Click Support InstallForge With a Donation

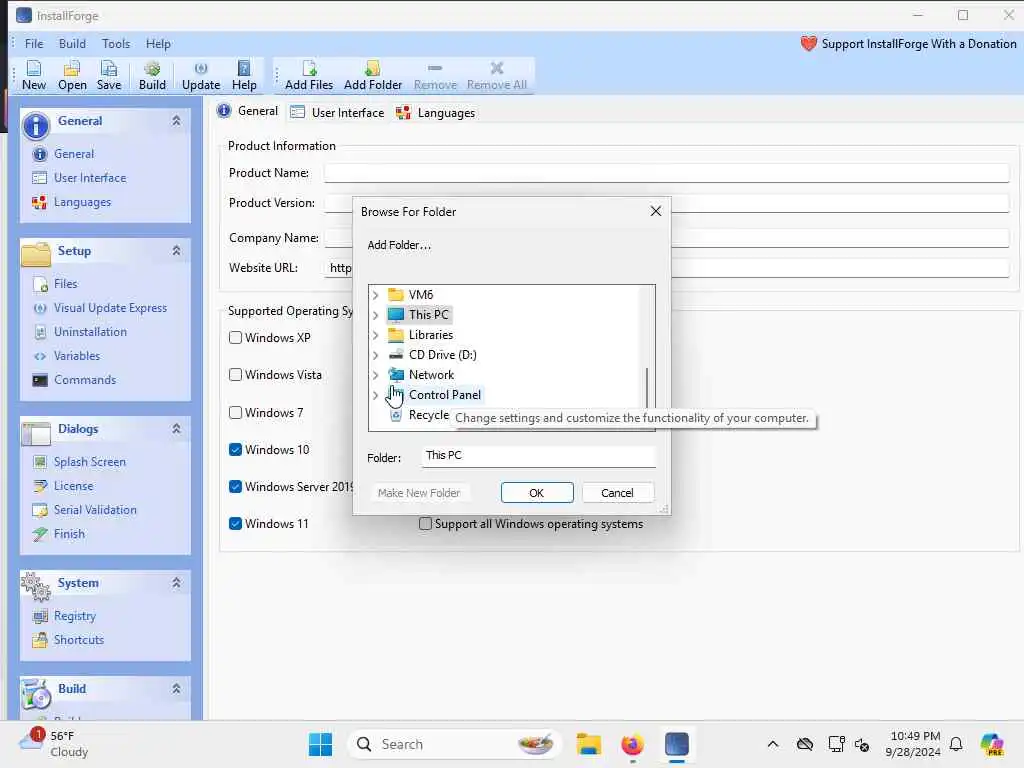point(918,44)
